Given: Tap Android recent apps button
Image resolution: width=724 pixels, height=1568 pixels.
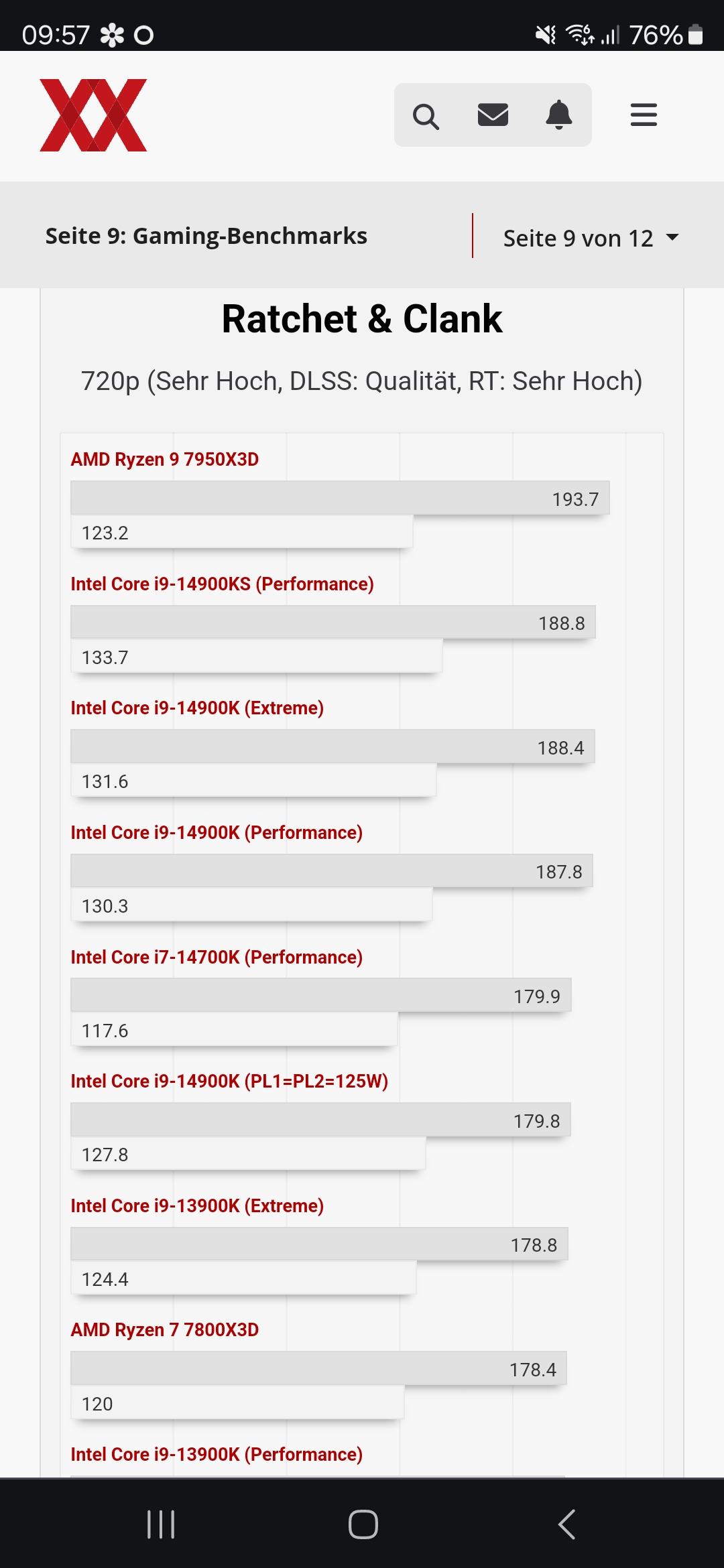Looking at the screenshot, I should pyautogui.click(x=161, y=1524).
